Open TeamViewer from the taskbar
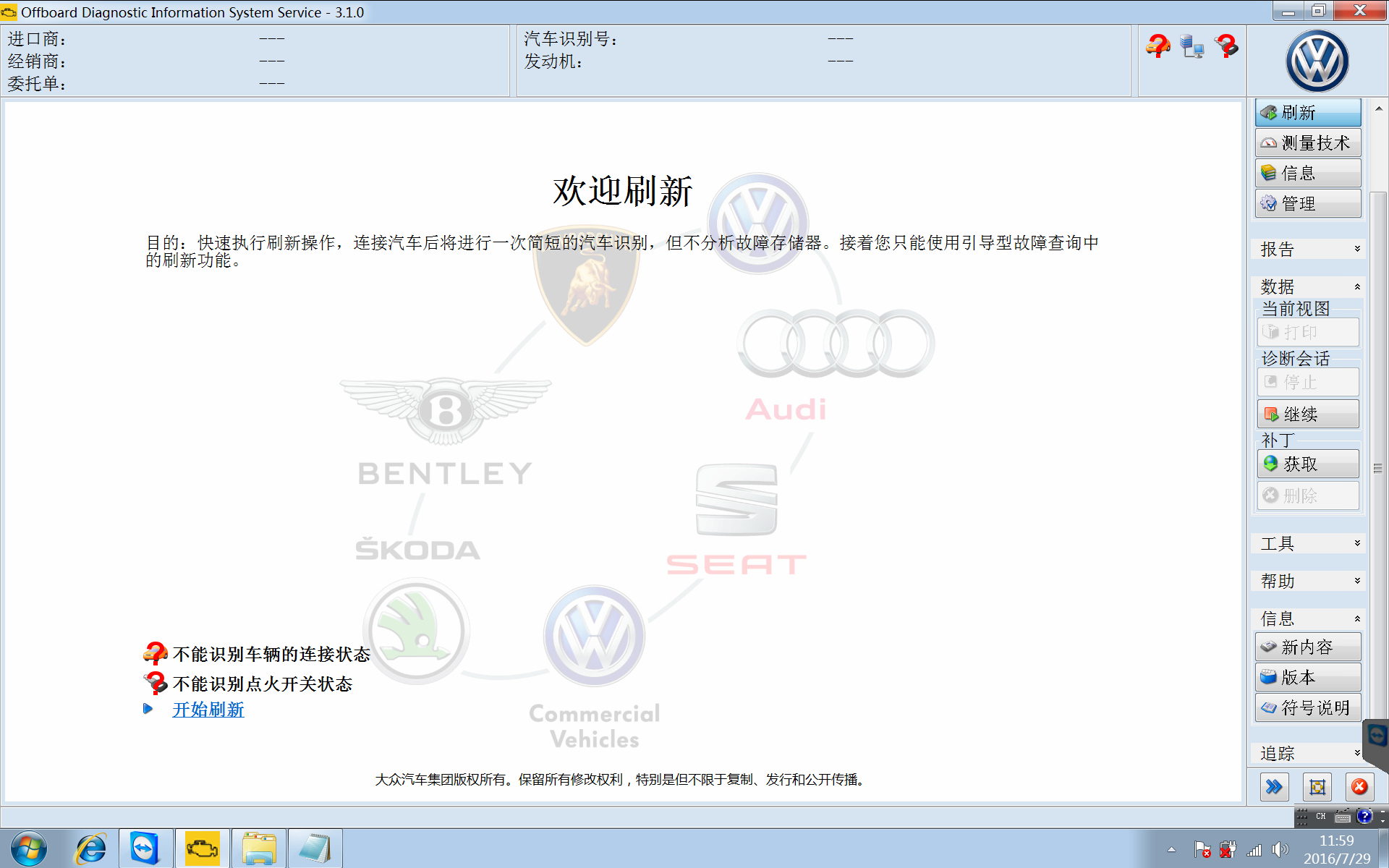 [x=145, y=848]
